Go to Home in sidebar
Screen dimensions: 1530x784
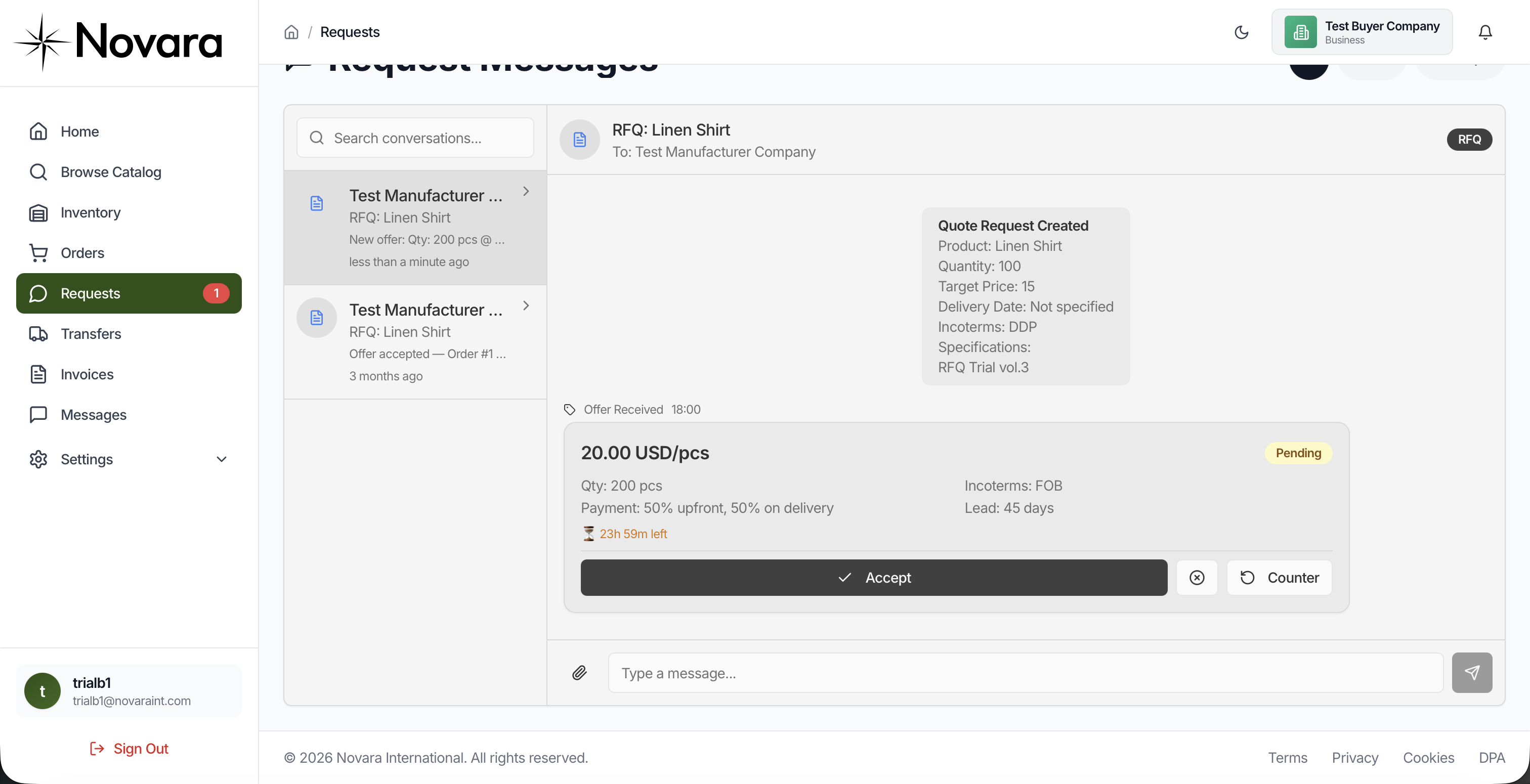(129, 132)
